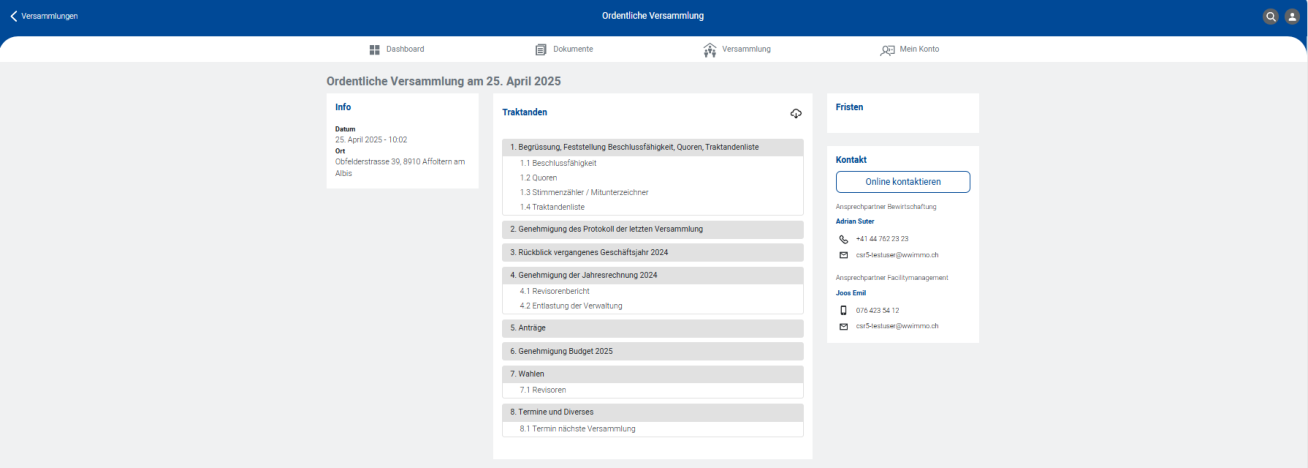This screenshot has height=468, width=1308.
Task: Click the back chevron icon
Action: (14, 16)
